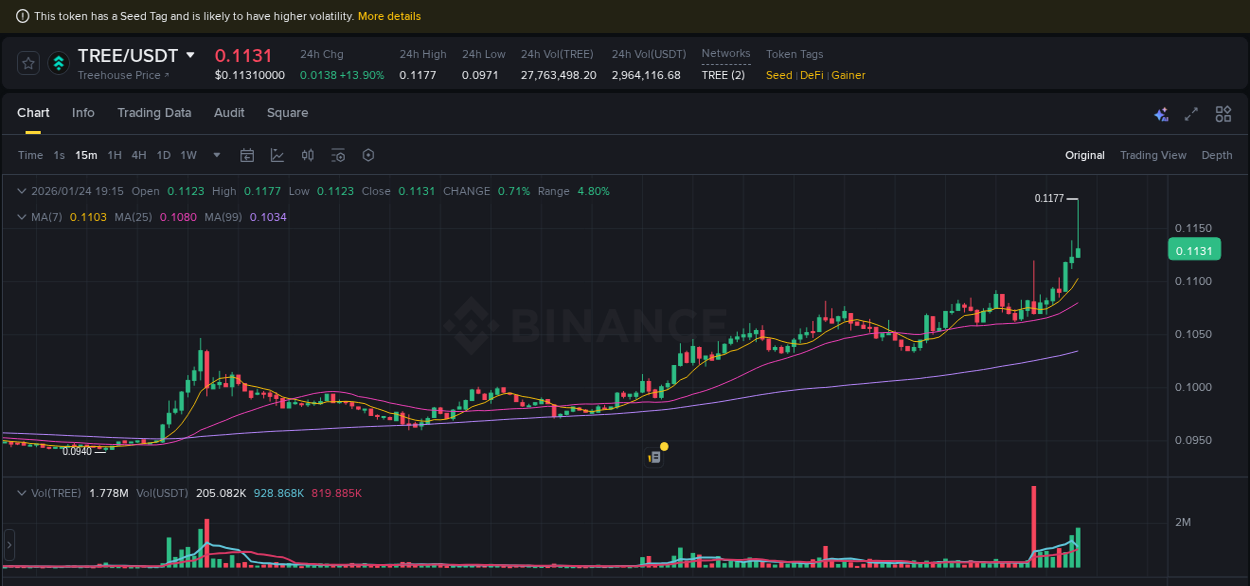Open chart settings via hexagon gear icon
Viewport: 1250px width, 586px height.
coord(368,155)
